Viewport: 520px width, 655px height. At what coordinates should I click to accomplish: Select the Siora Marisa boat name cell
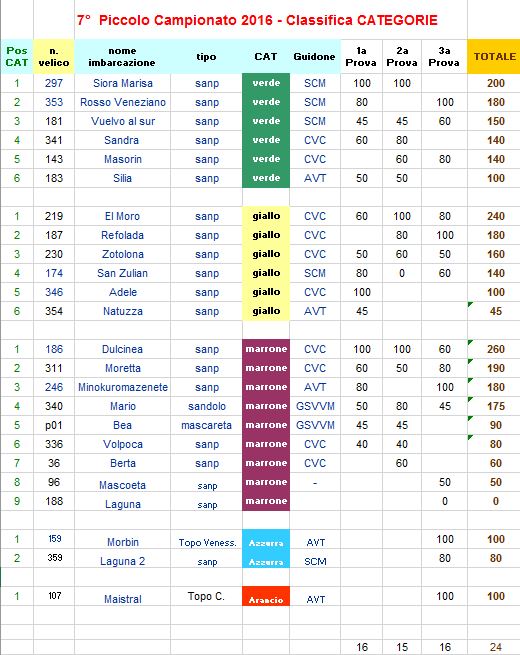122,83
